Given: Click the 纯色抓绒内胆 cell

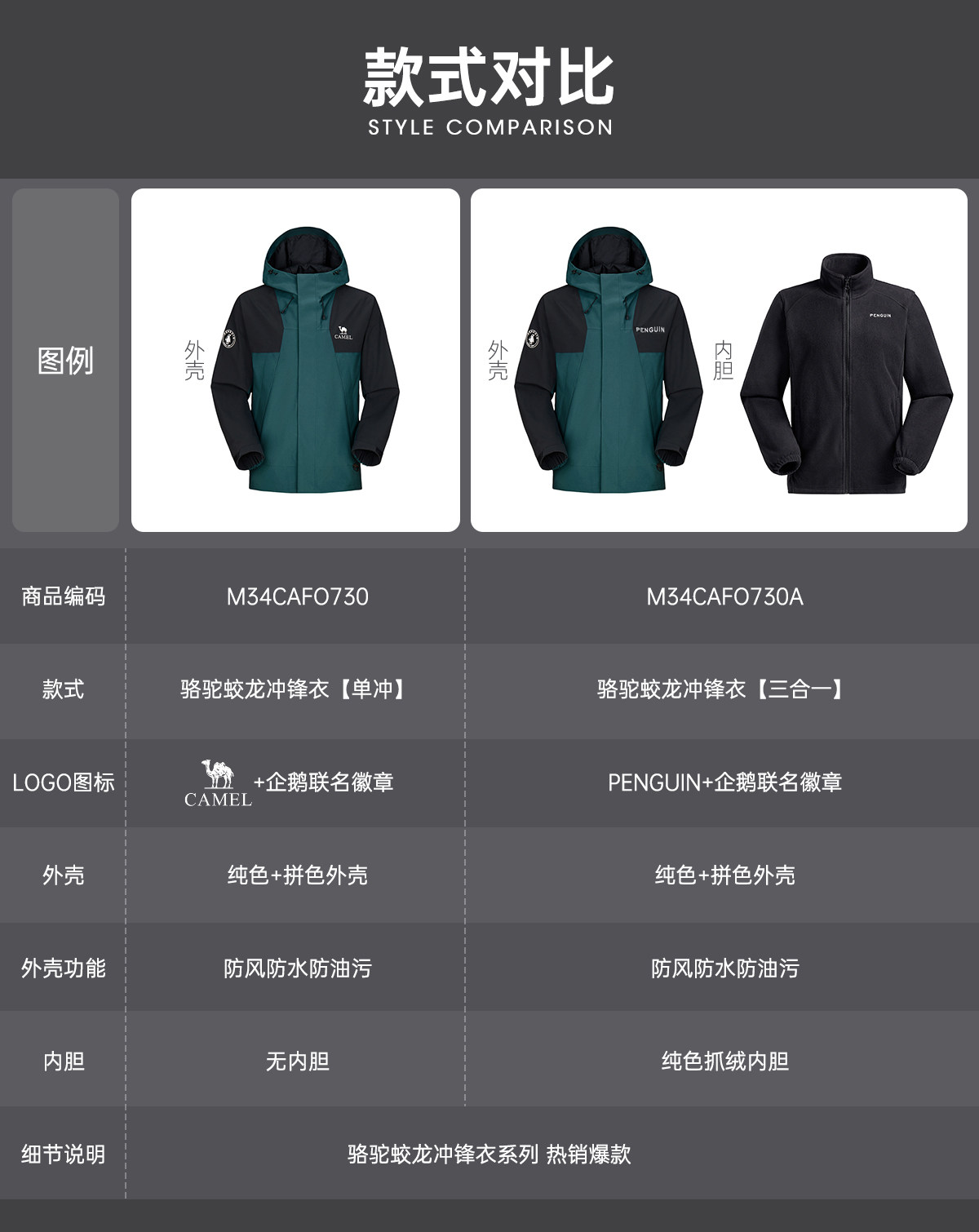Looking at the screenshot, I should [x=724, y=1061].
